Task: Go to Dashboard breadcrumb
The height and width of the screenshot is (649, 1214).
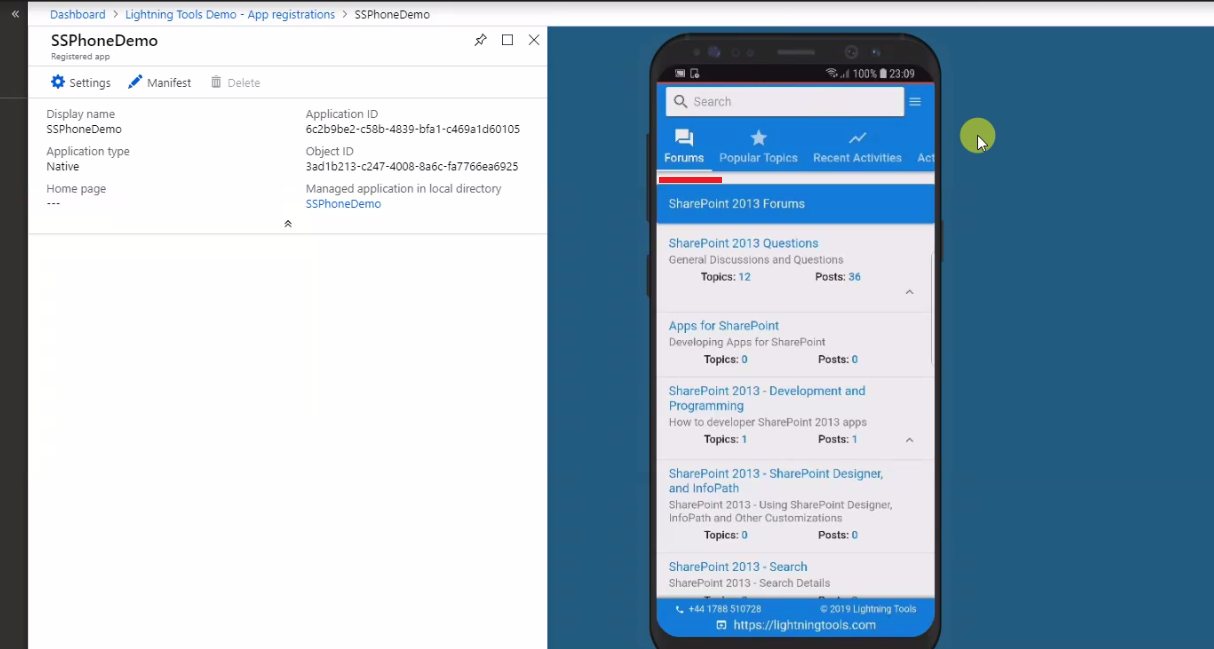Action: coord(77,15)
